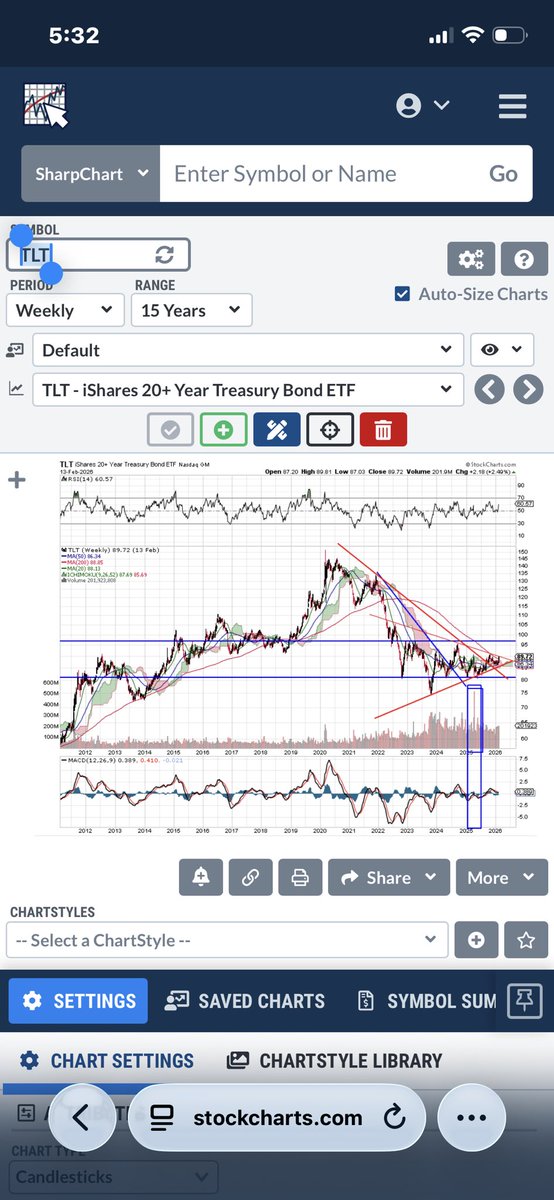
Task: Copy chart link with the link icon
Action: (x=250, y=877)
